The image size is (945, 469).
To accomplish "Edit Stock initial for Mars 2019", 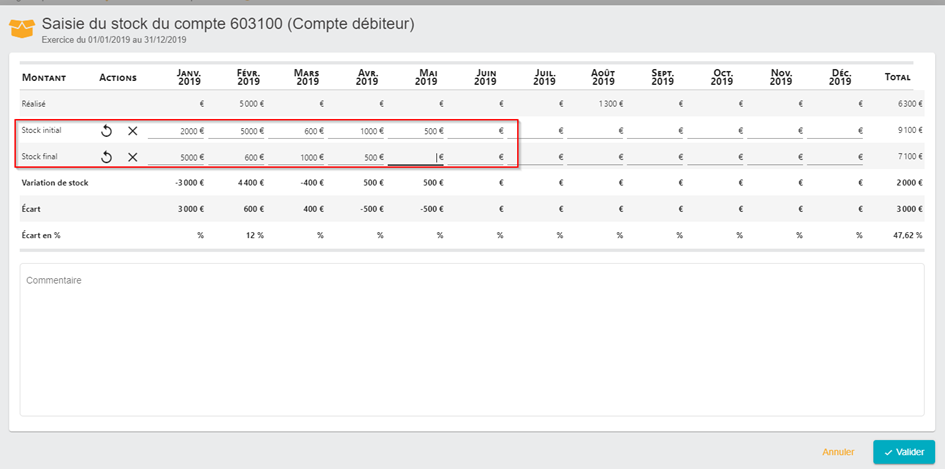I will point(296,130).
